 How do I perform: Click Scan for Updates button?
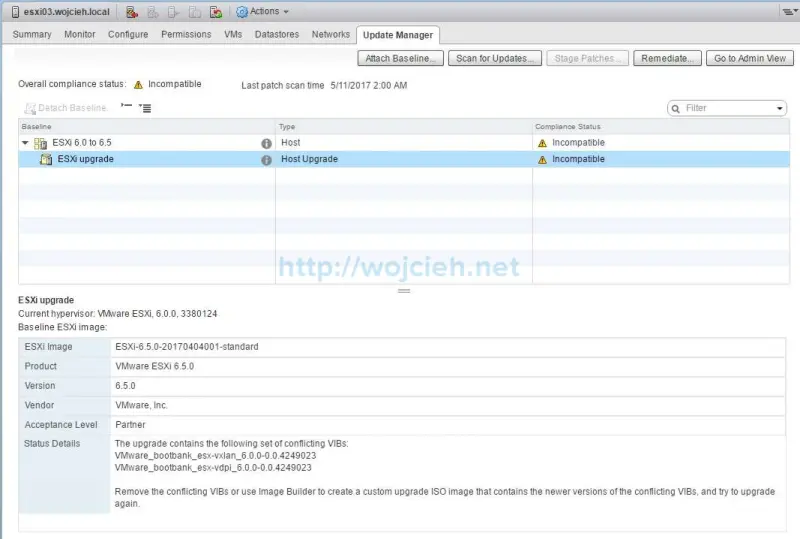(494, 58)
